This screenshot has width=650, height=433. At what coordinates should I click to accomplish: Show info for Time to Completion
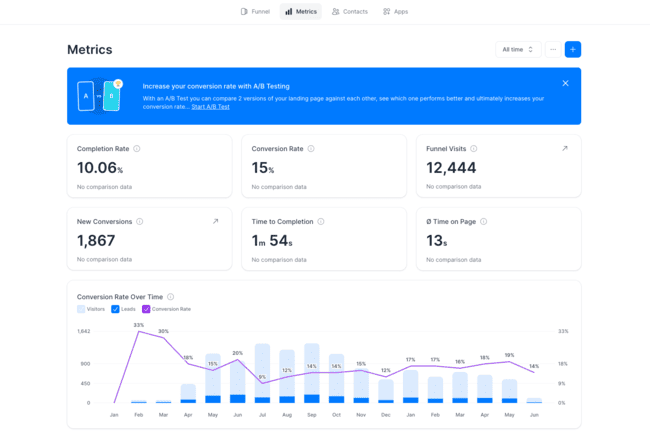pos(321,221)
